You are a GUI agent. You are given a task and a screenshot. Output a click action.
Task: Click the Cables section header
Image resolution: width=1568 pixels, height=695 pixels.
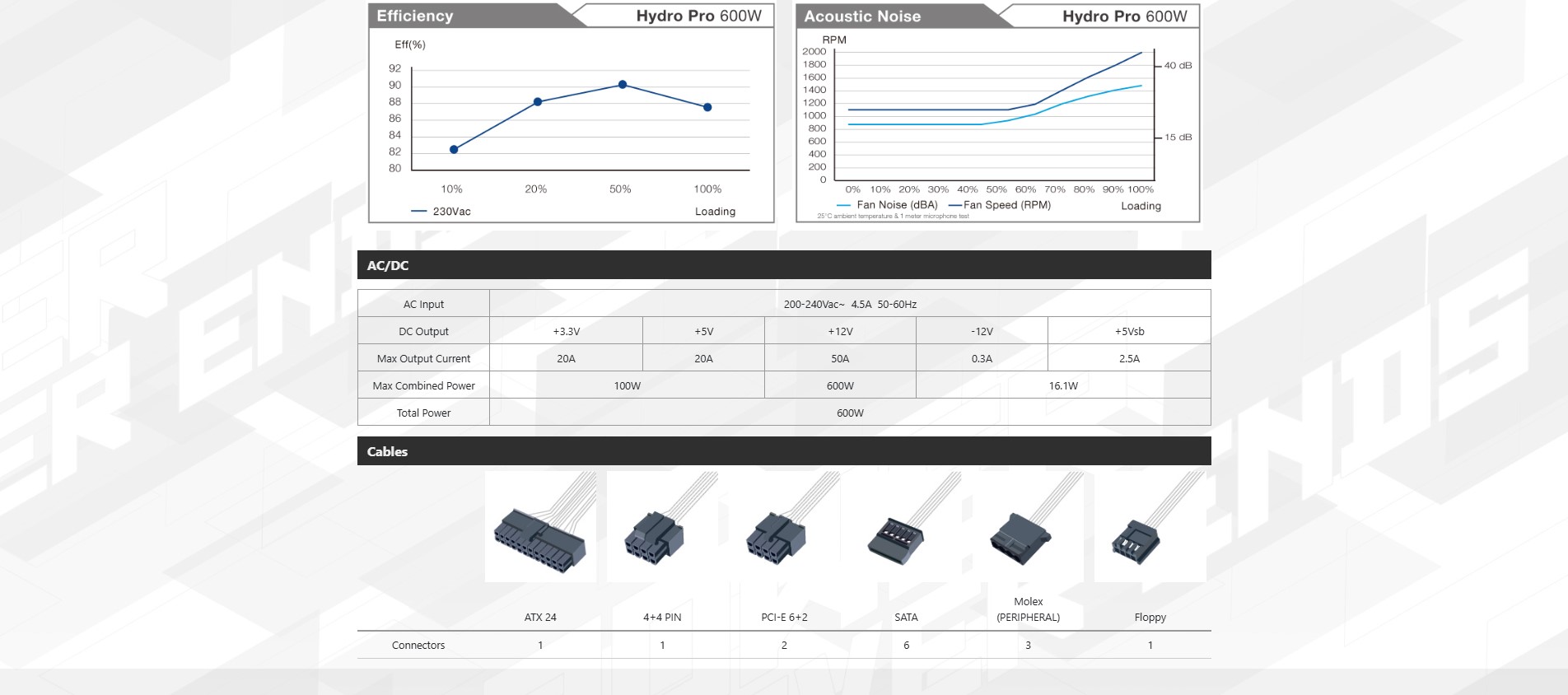387,451
